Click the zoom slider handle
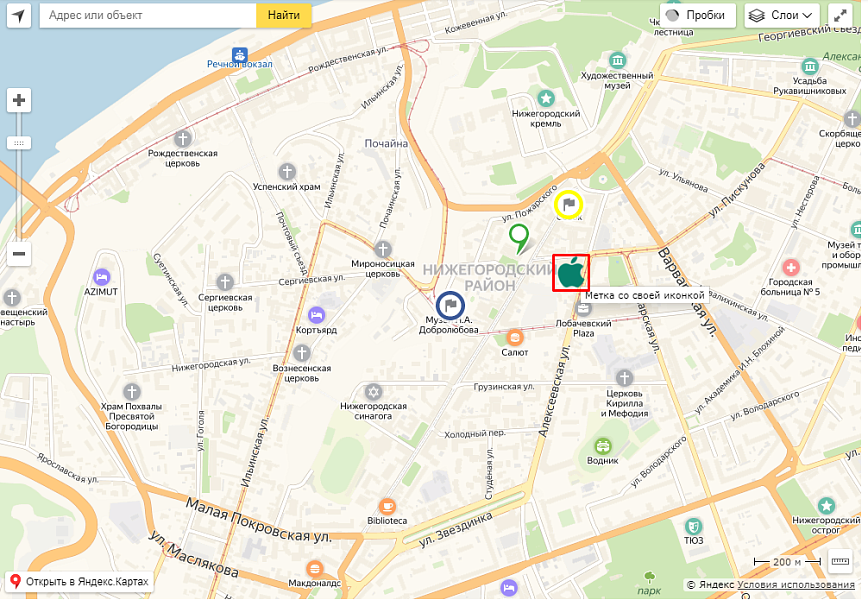This screenshot has width=868, height=600. coord(19,143)
